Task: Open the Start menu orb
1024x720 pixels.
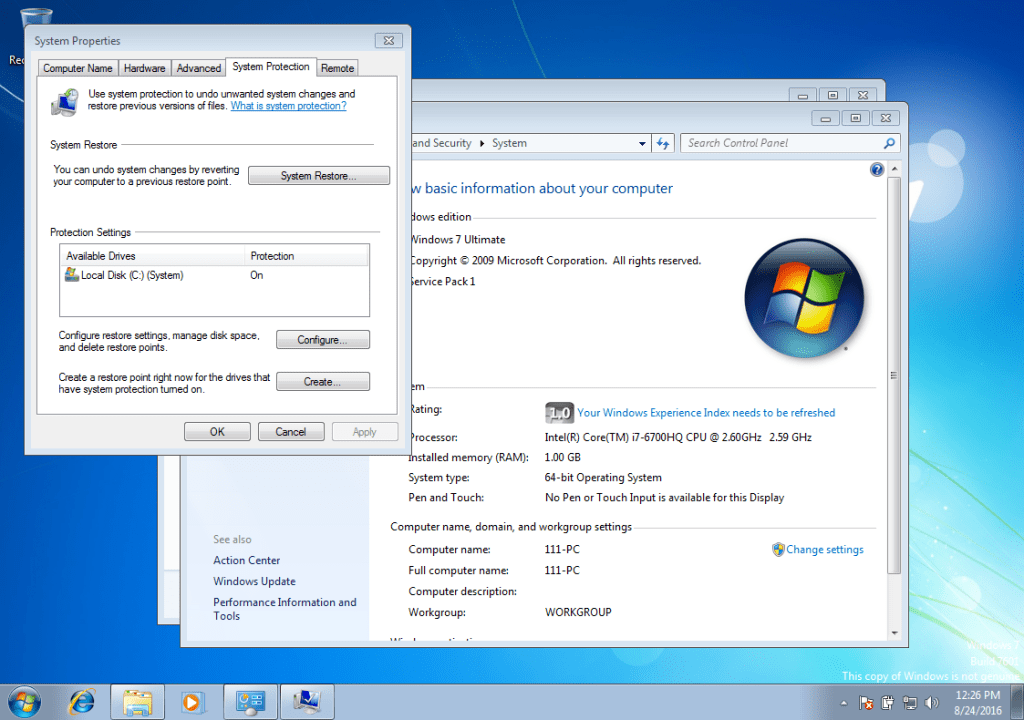Action: pyautogui.click(x=25, y=702)
